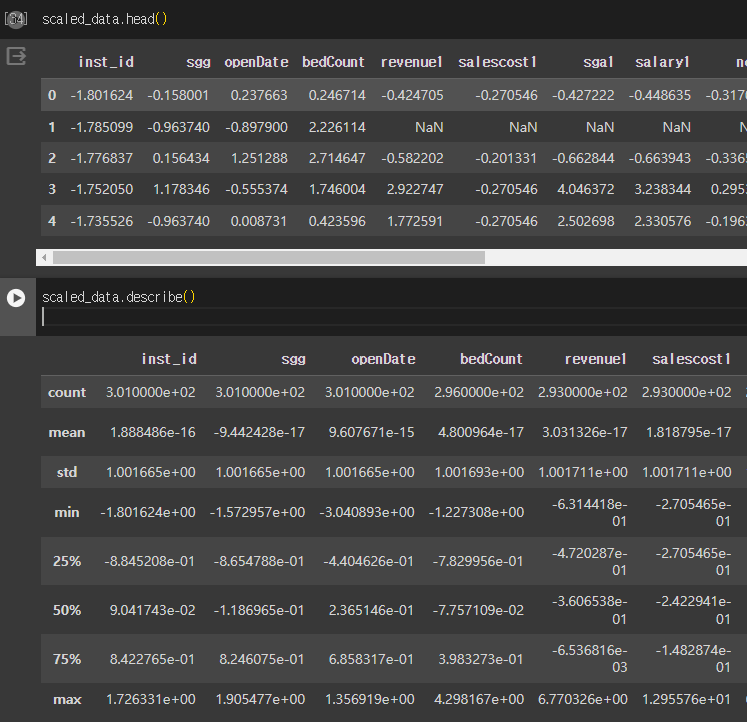Click value -0.582202 in row 2
The height and width of the screenshot is (722, 747).
click(412, 158)
